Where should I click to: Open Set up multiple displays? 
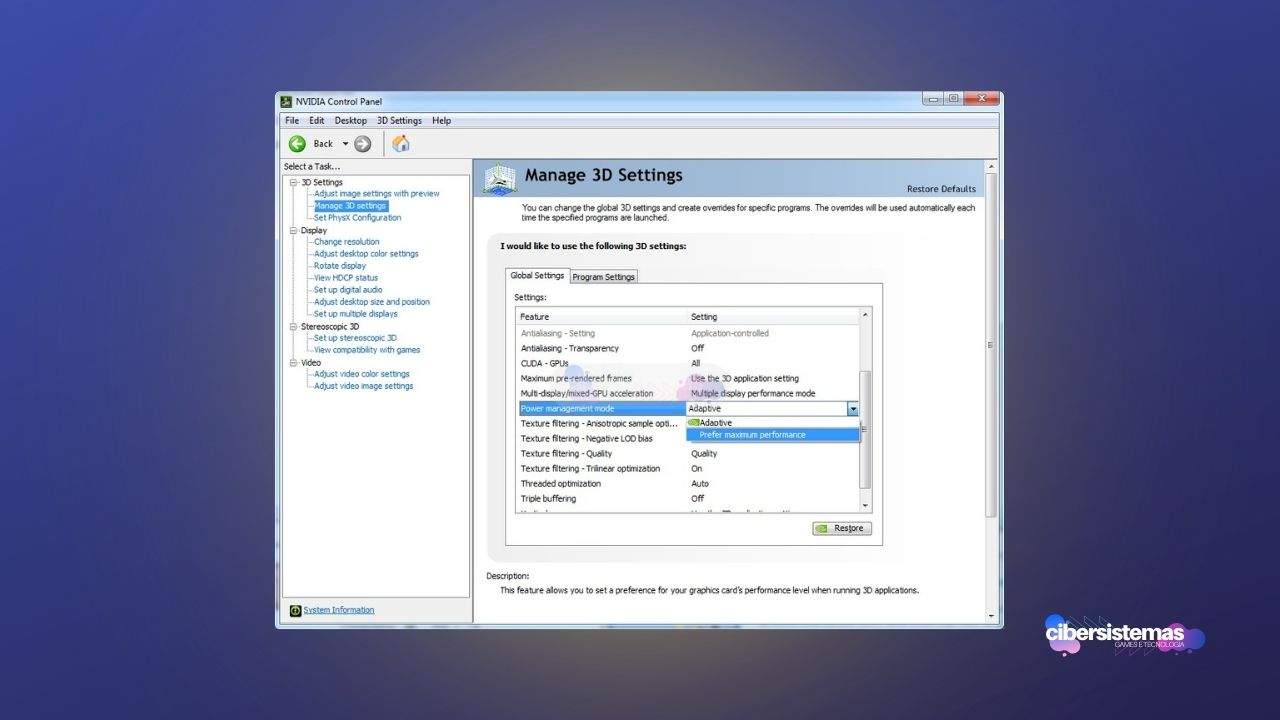coord(356,314)
